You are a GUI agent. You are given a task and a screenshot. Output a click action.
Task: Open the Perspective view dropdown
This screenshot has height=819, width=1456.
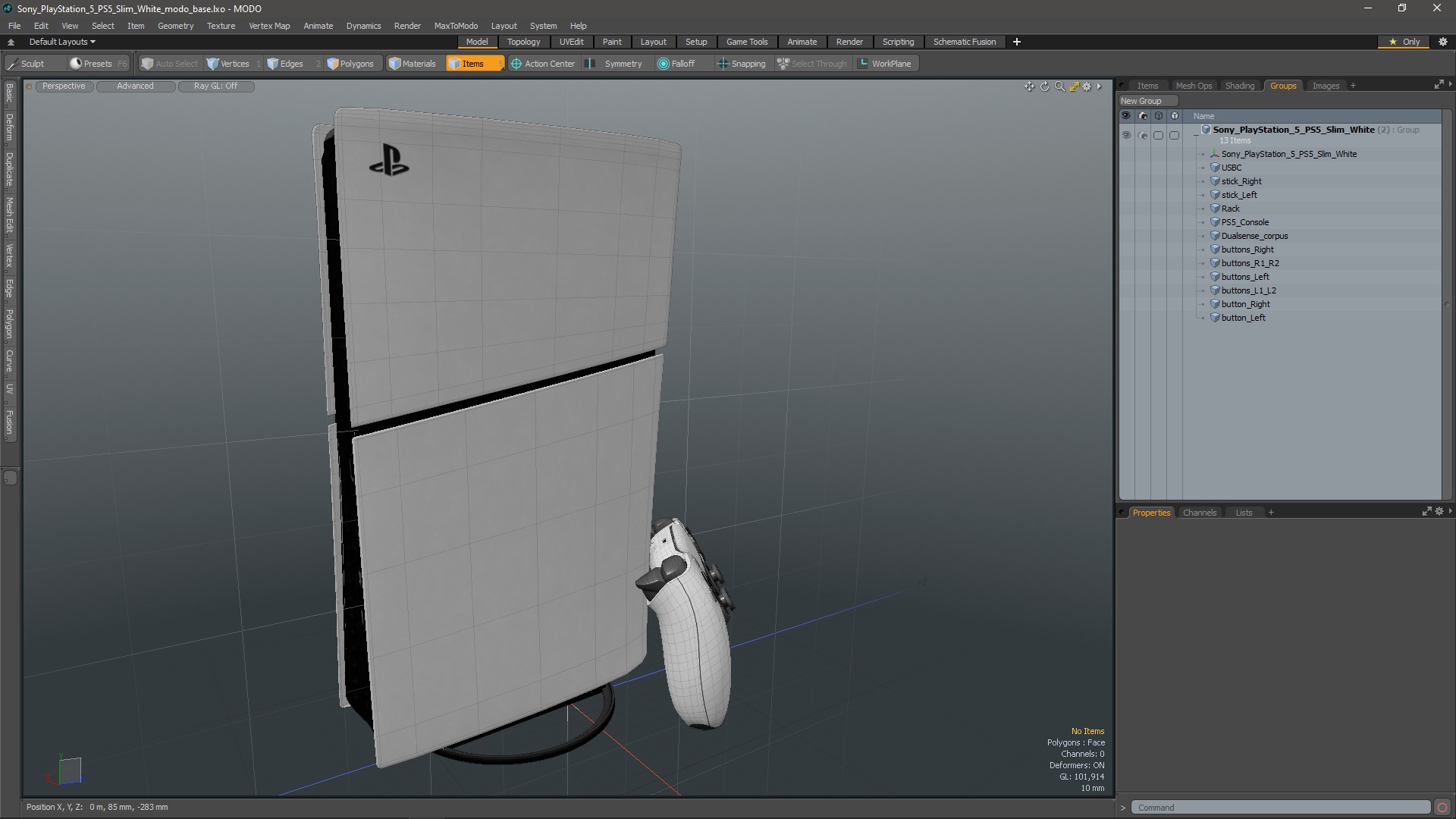[64, 86]
